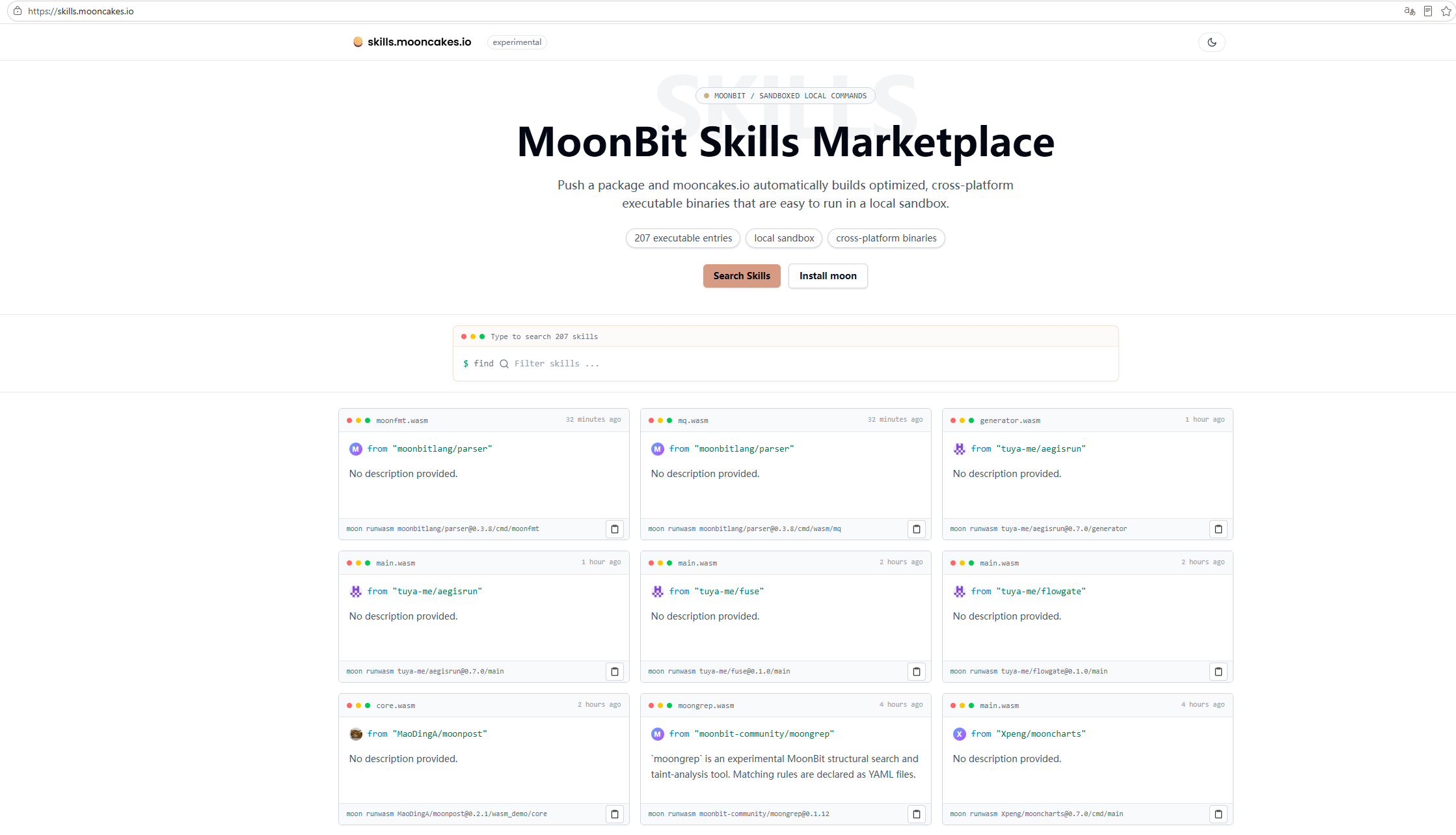Image resolution: width=1456 pixels, height=835 pixels.
Task: Copy the moongrep runwasm command
Action: (916, 814)
